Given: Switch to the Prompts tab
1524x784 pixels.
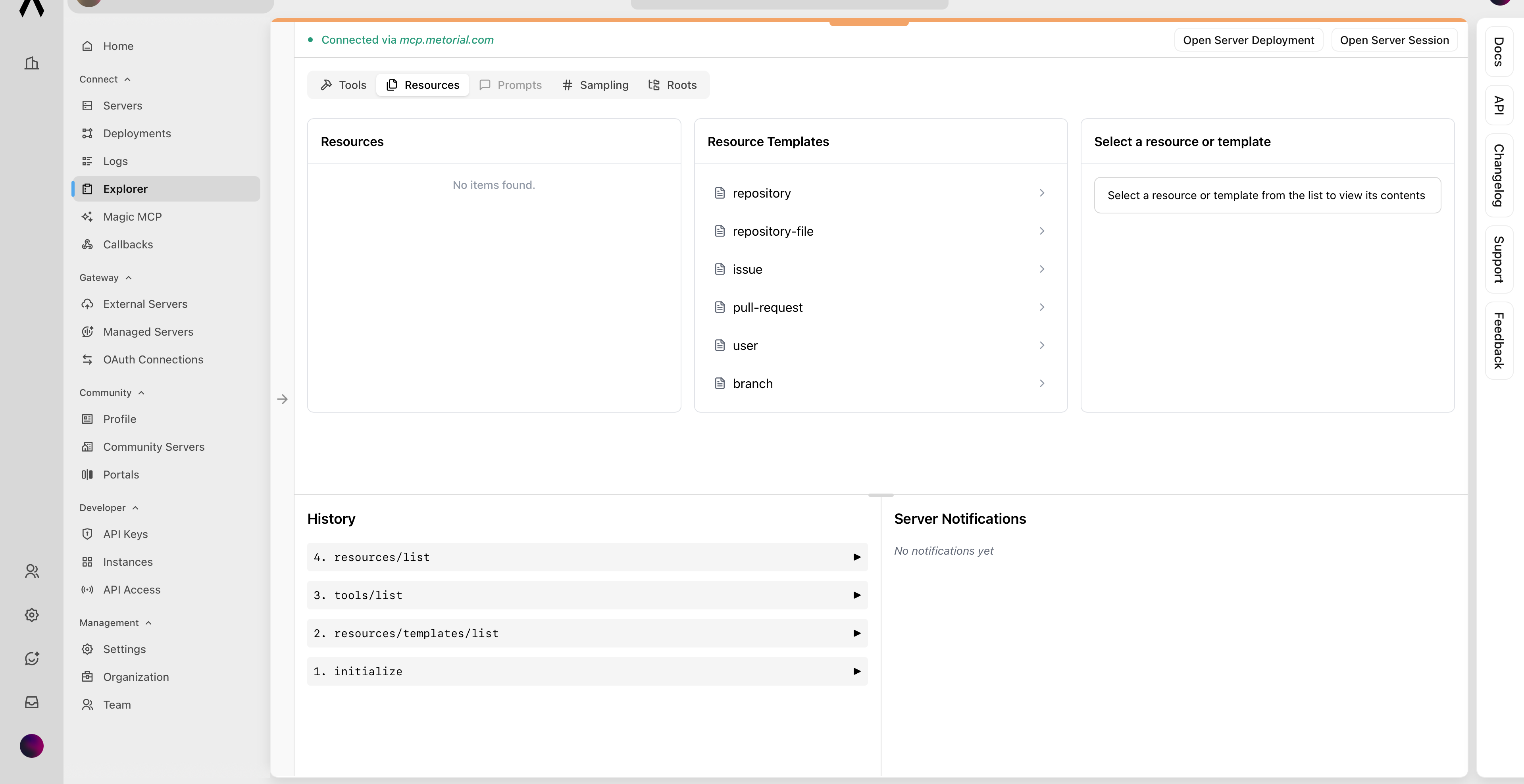Looking at the screenshot, I should (510, 85).
